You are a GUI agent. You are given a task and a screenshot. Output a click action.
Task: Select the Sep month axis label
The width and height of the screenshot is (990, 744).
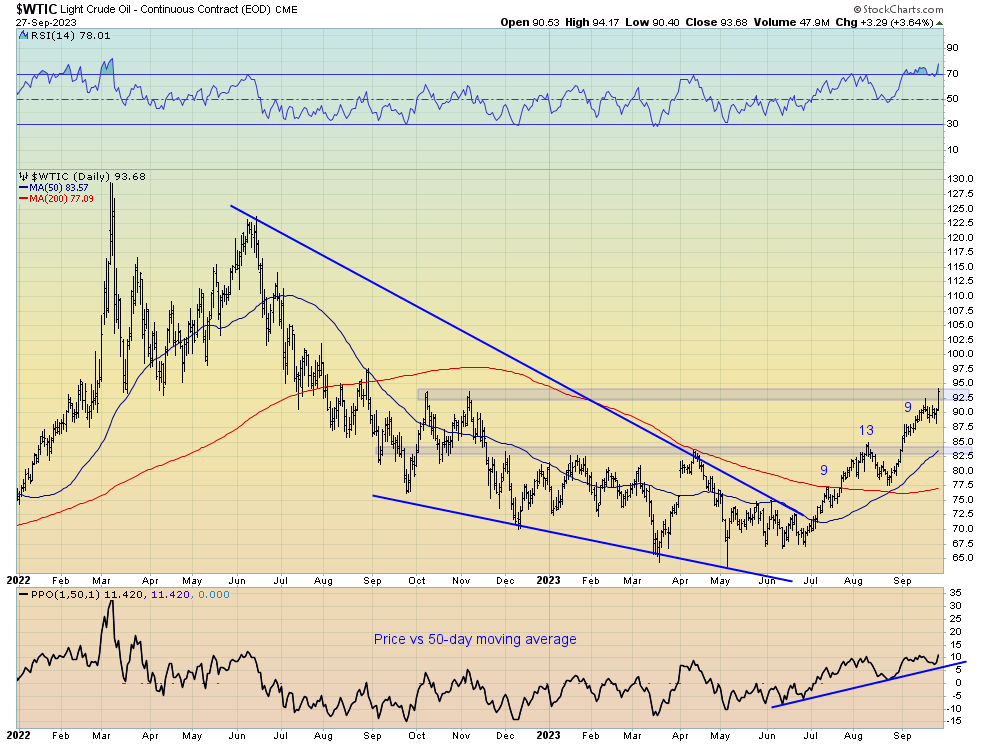click(901, 580)
